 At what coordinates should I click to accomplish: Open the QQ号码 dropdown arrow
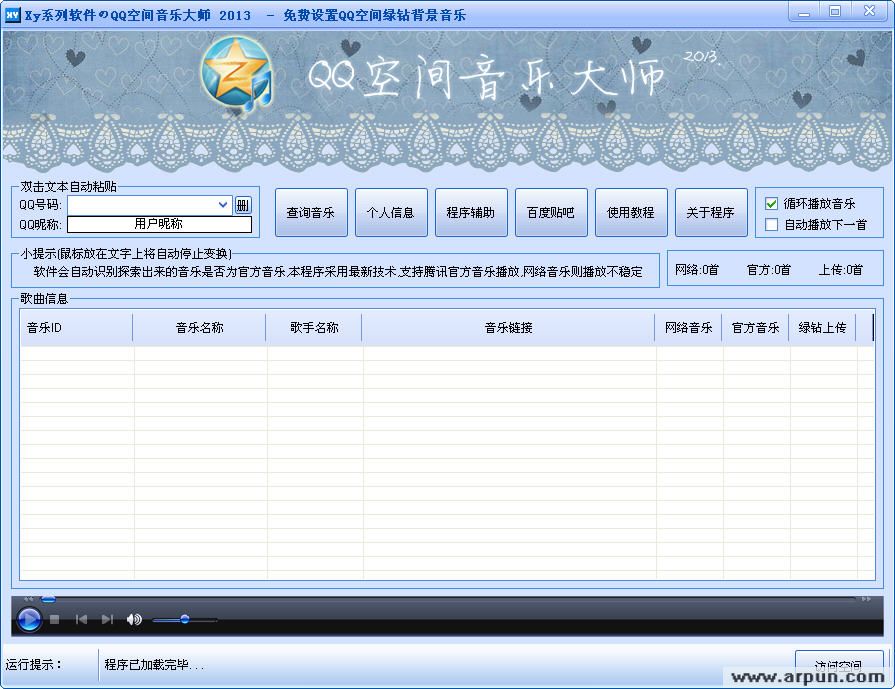(223, 205)
